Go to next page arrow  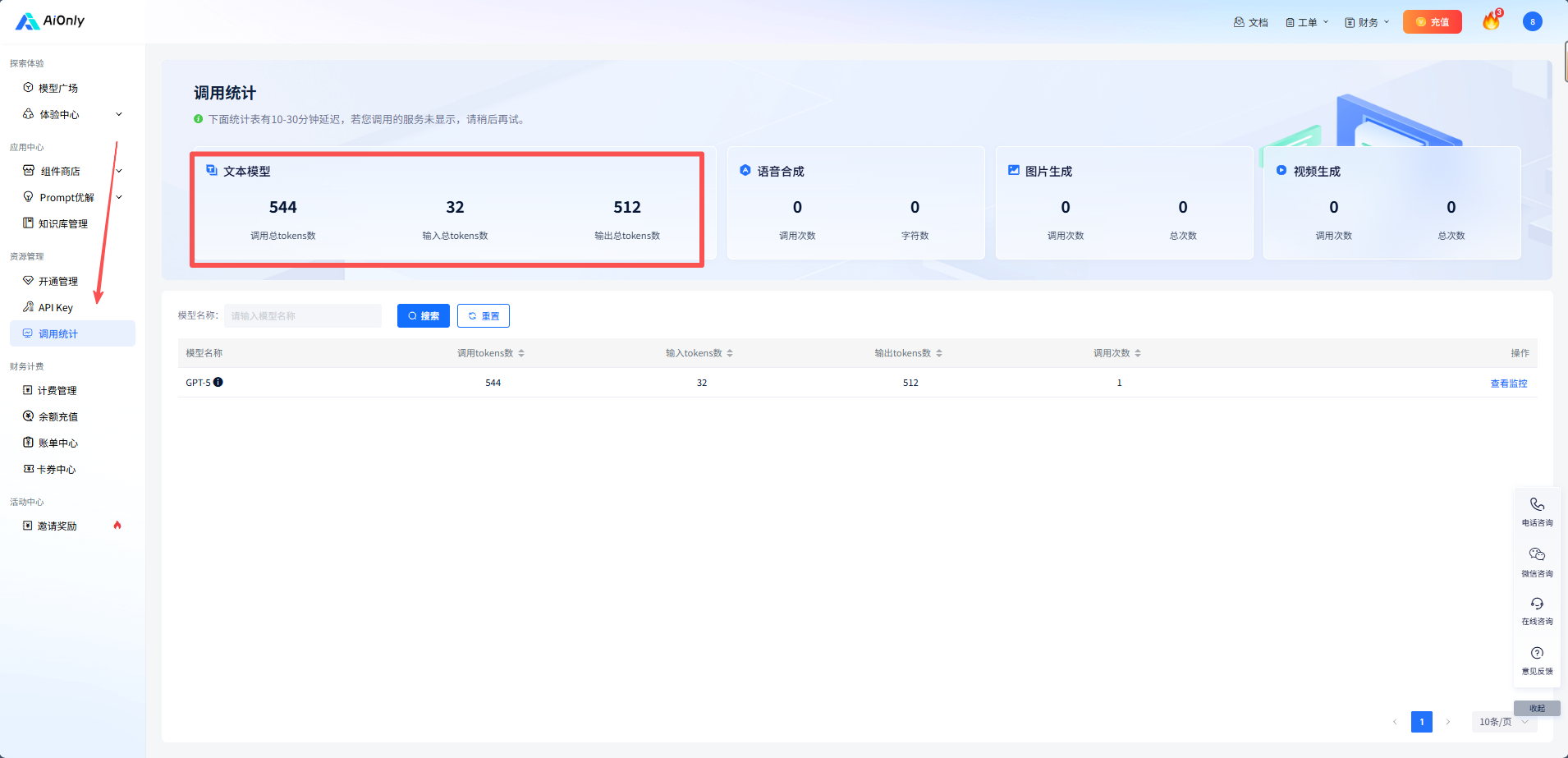pos(1448,722)
